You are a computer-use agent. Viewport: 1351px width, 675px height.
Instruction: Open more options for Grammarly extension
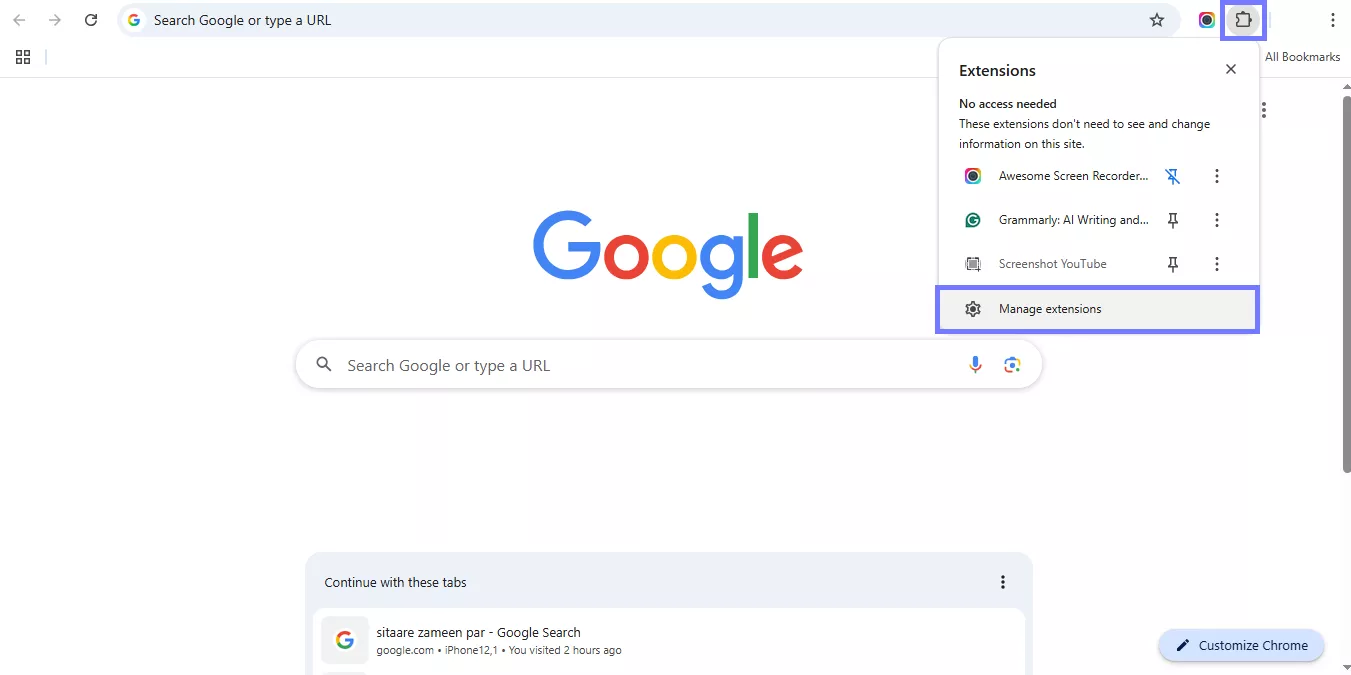tap(1217, 219)
